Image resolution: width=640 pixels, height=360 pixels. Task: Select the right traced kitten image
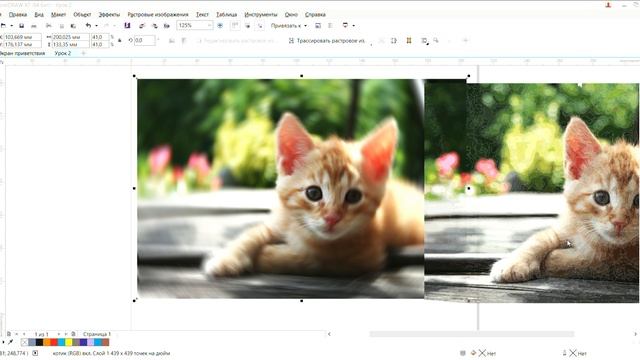(x=552, y=193)
